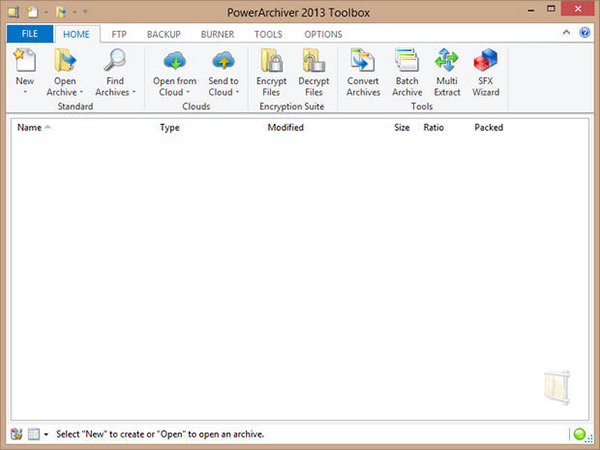Sort by the Name column header
Image resolution: width=600 pixels, height=450 pixels.
[x=29, y=127]
